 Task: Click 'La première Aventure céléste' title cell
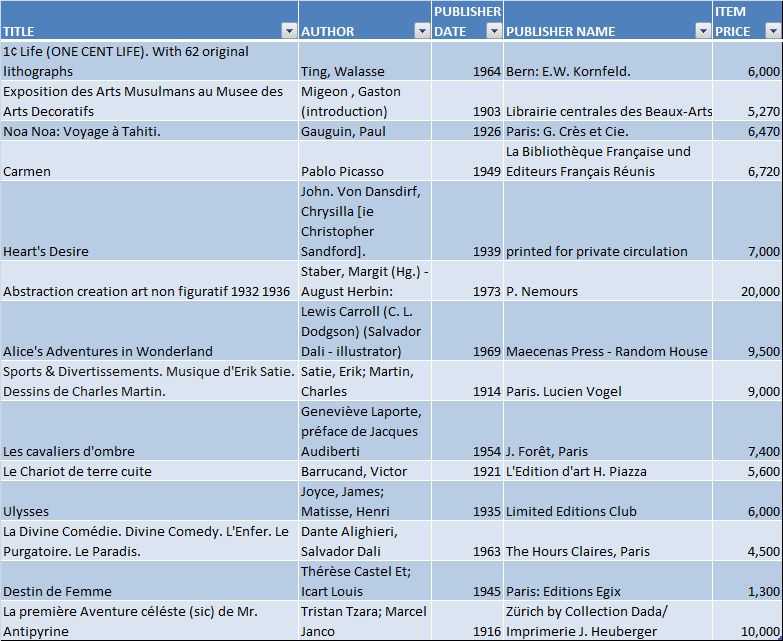[149, 620]
